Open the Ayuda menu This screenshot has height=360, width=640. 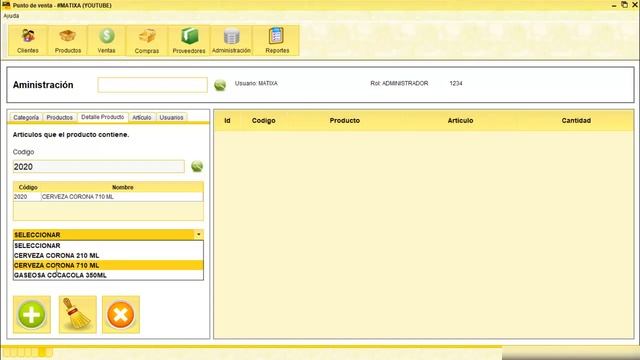tap(11, 16)
